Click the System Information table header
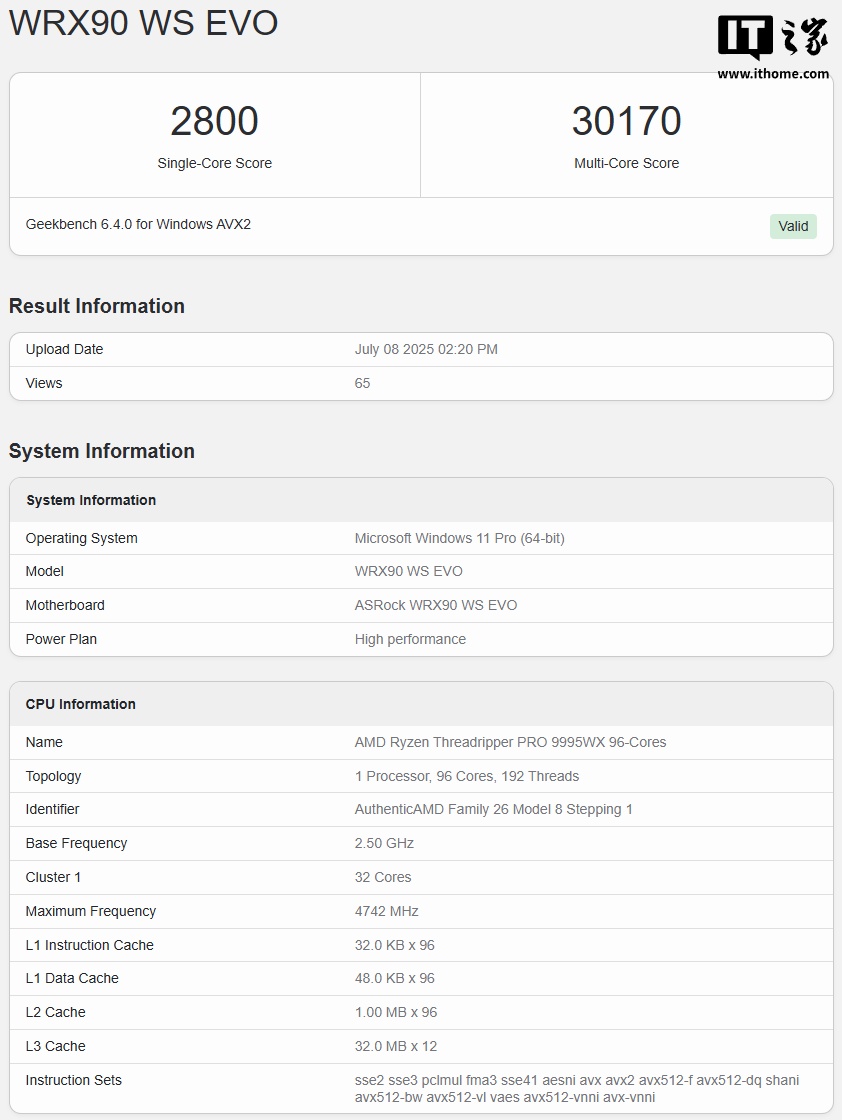This screenshot has width=842, height=1120. click(x=91, y=500)
